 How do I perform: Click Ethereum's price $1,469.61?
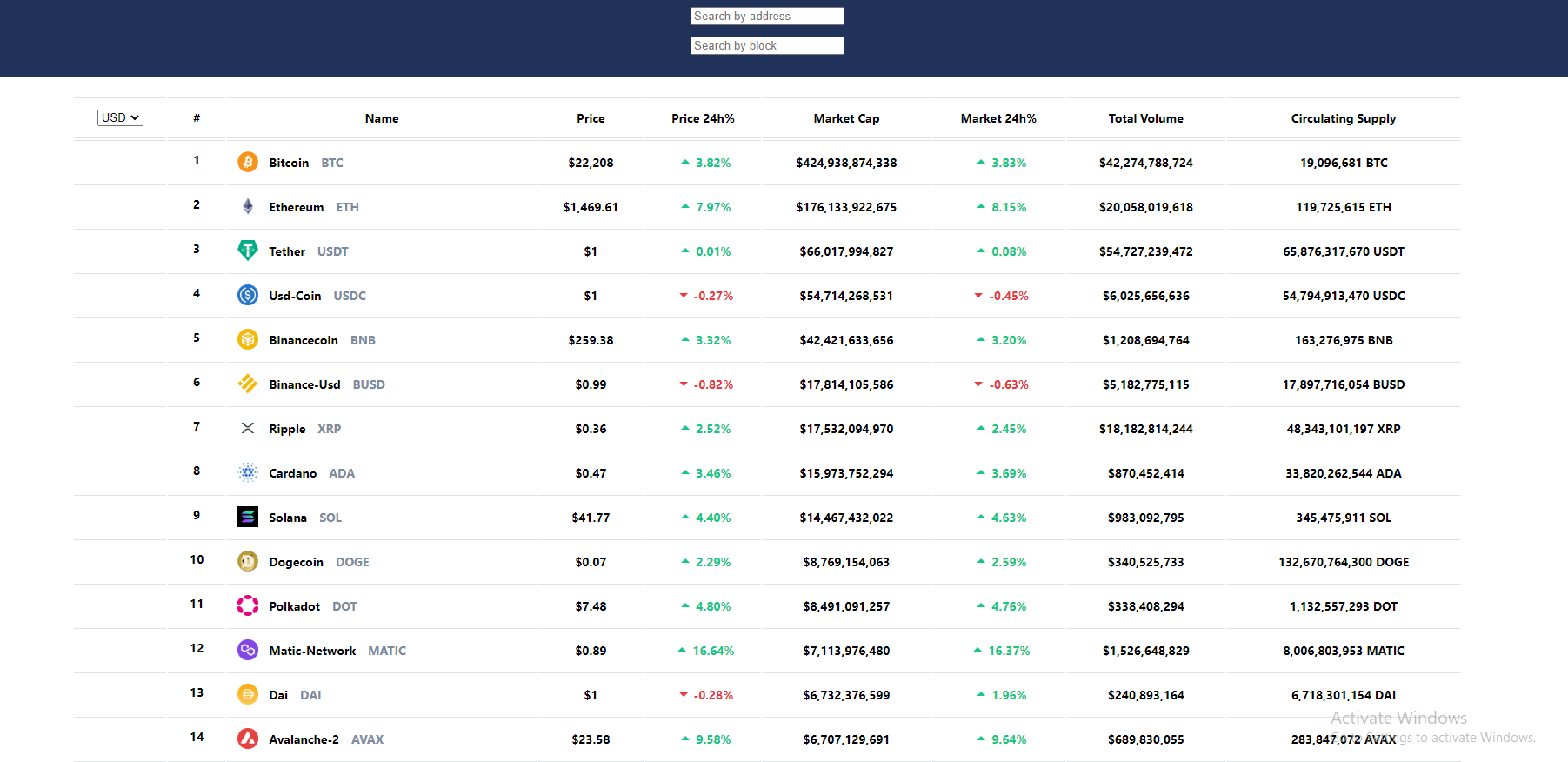point(591,207)
